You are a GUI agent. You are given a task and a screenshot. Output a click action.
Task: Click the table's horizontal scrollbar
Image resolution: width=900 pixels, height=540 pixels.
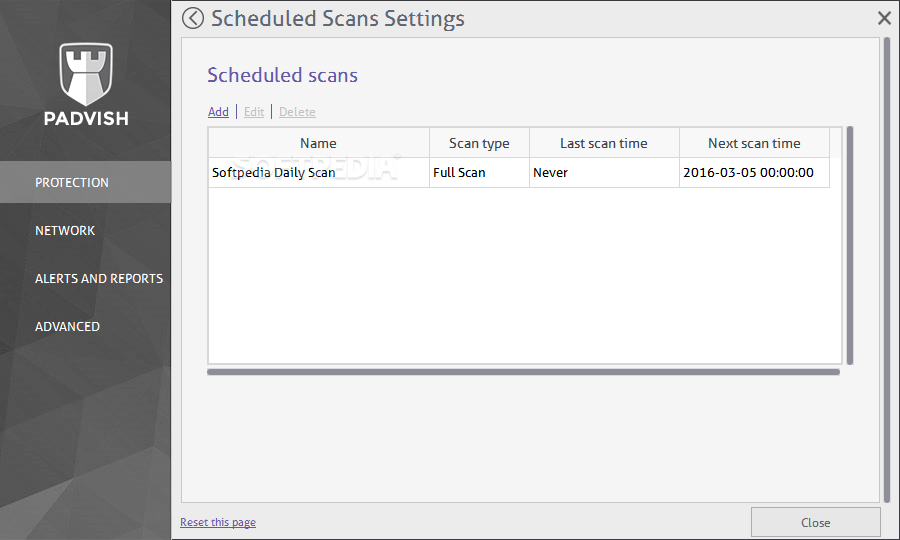[523, 372]
